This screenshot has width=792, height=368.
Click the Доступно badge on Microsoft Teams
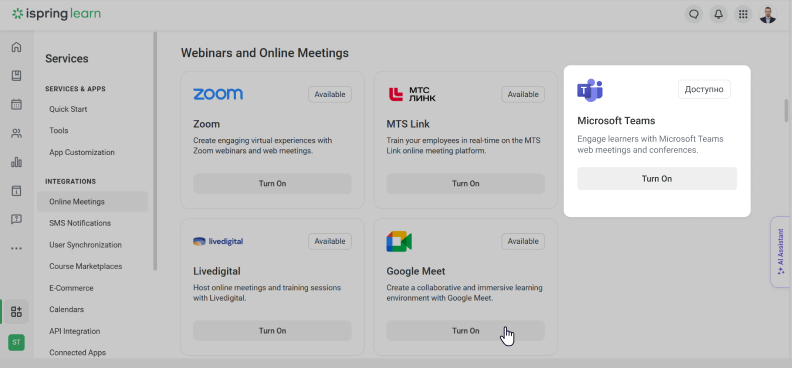point(704,89)
